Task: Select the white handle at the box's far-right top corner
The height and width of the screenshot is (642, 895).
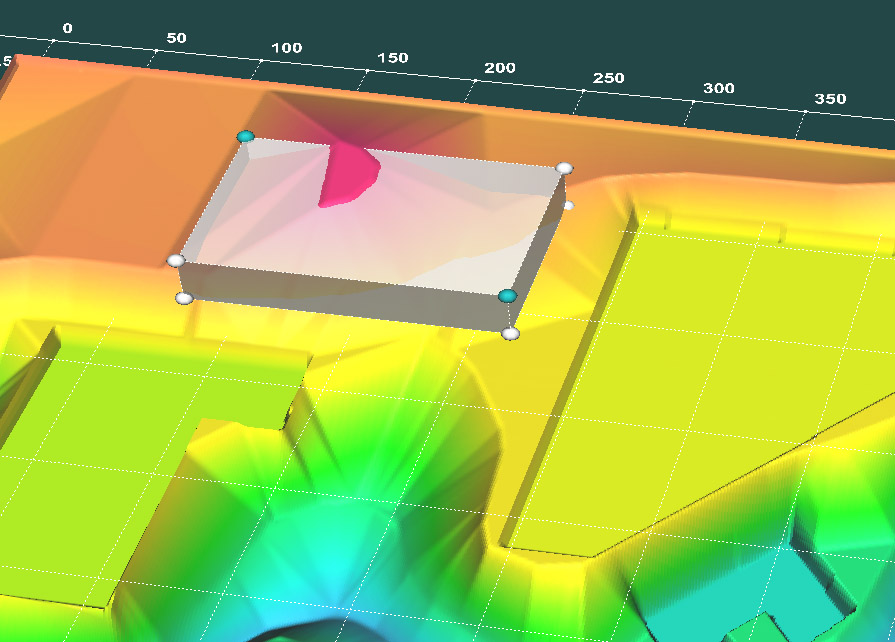Action: [x=564, y=168]
